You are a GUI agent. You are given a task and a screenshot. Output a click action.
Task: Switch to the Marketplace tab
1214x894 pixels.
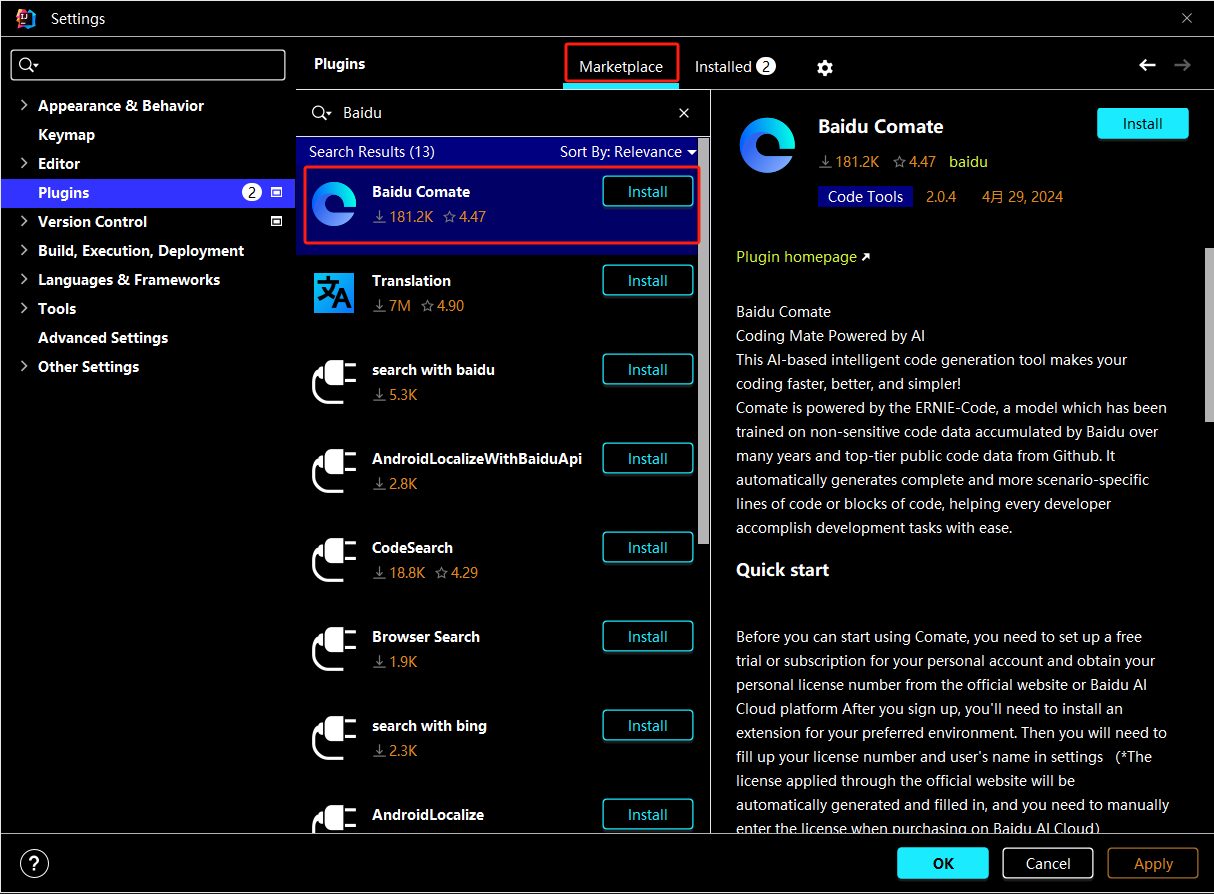(621, 66)
